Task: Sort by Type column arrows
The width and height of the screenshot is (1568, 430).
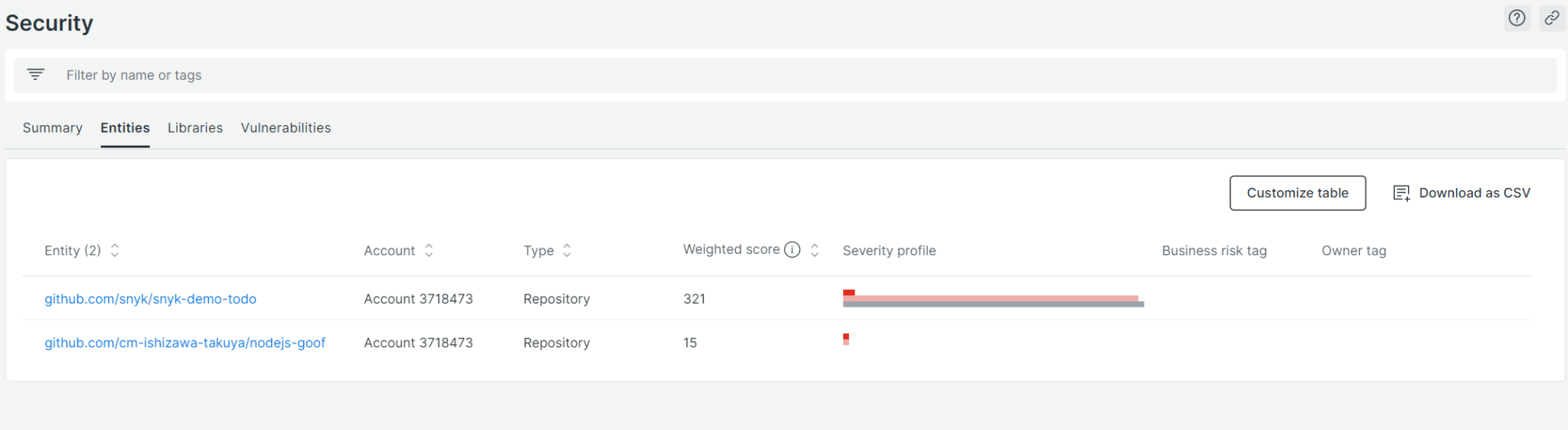Action: [x=567, y=251]
